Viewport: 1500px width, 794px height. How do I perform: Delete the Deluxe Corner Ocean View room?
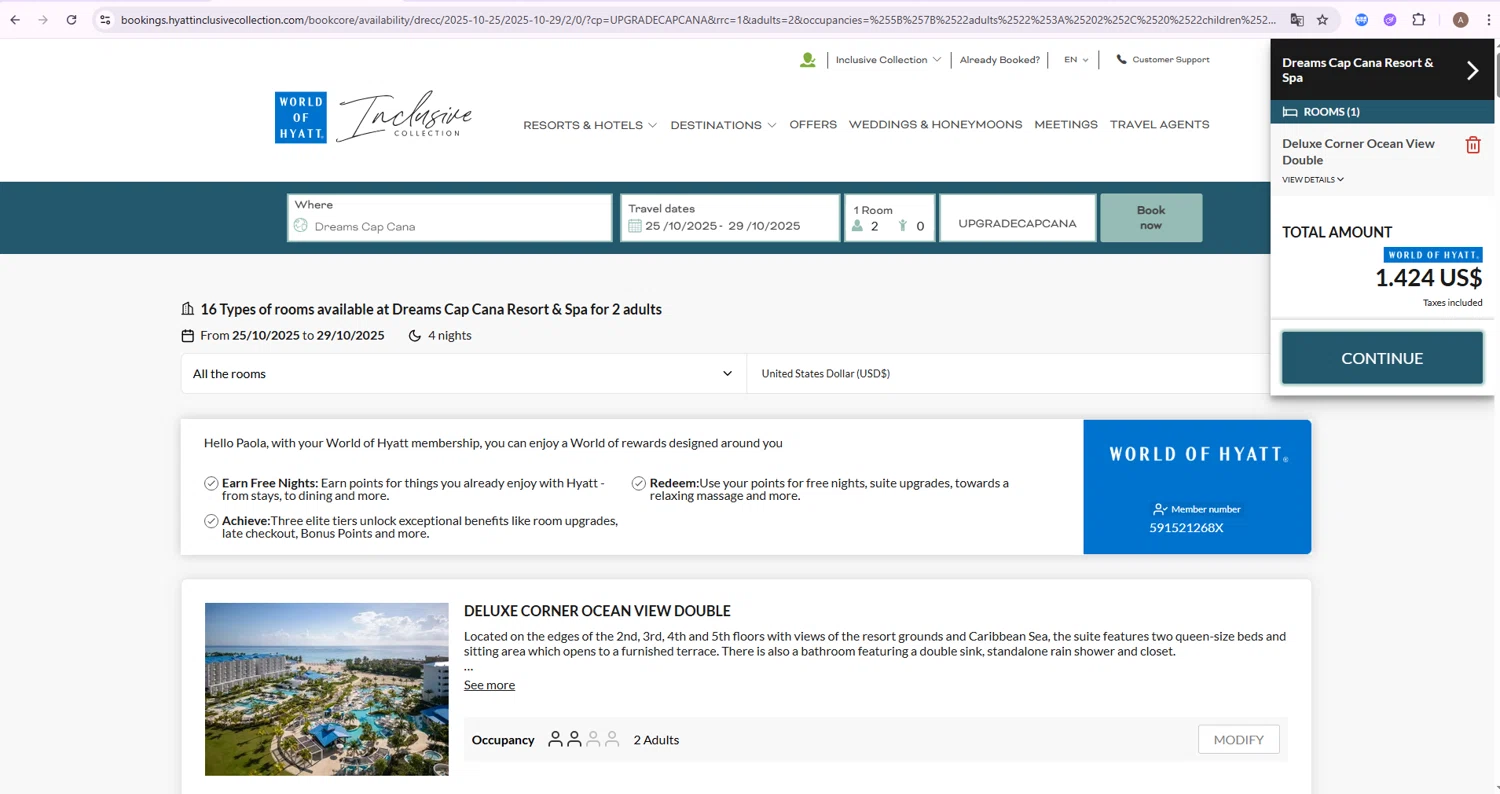point(1473,145)
